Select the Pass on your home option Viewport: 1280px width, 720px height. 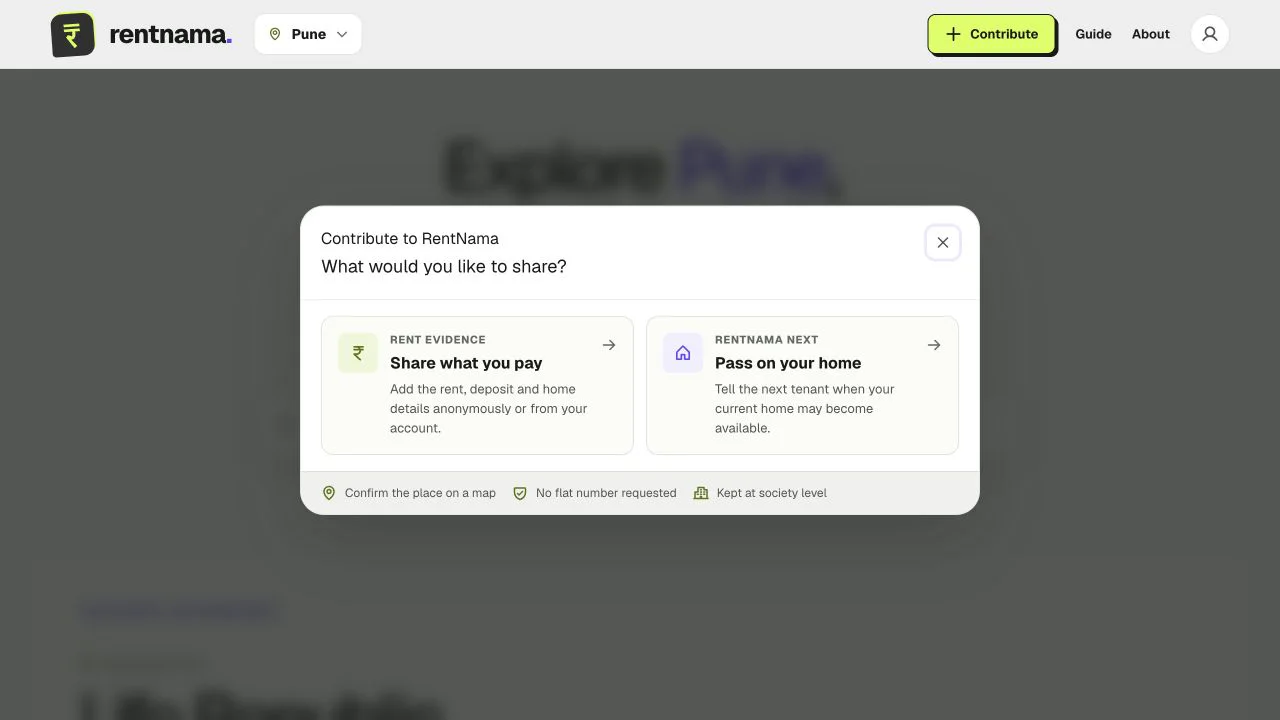pos(802,385)
